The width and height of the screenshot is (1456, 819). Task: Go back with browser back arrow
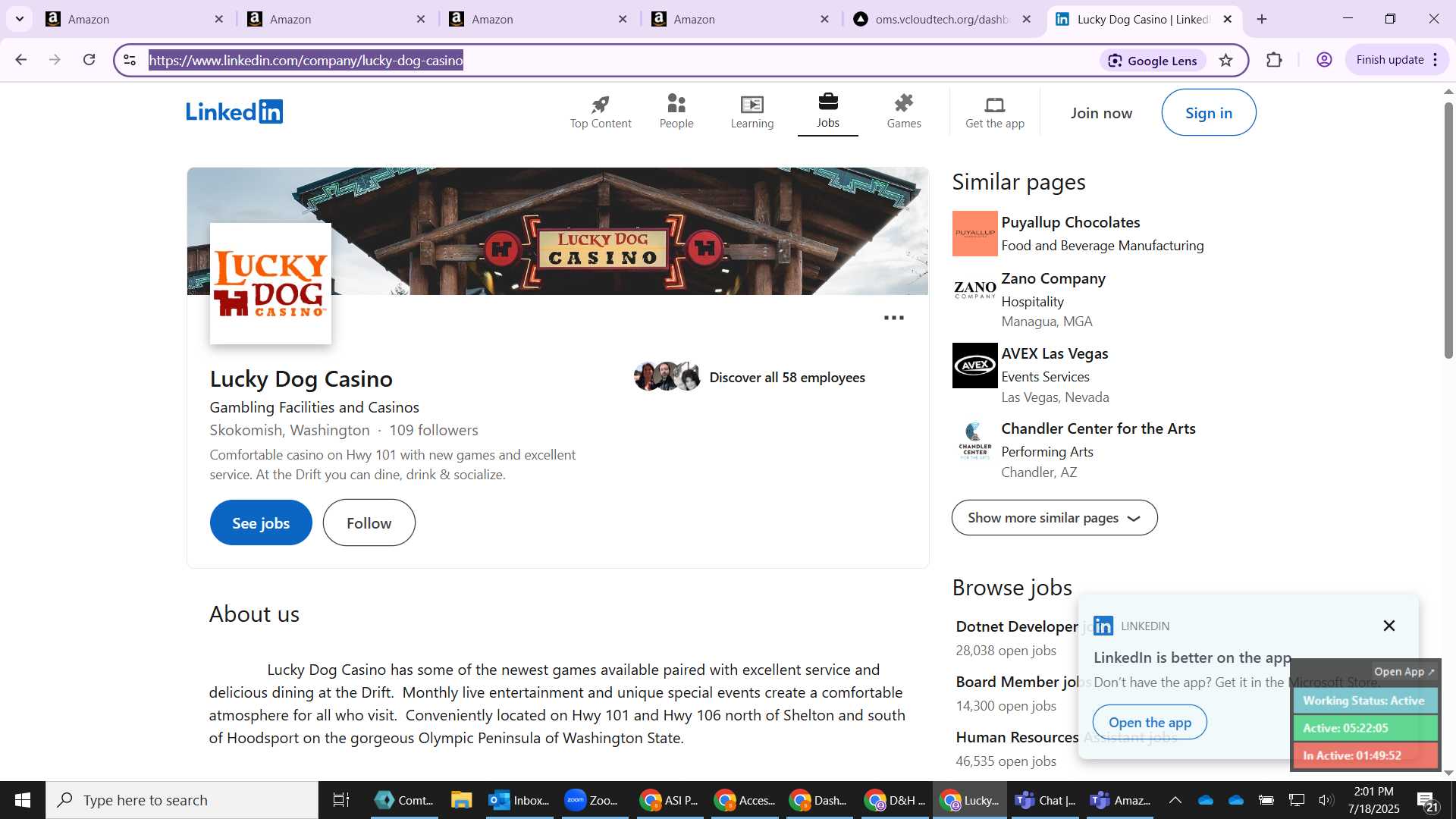coord(20,60)
